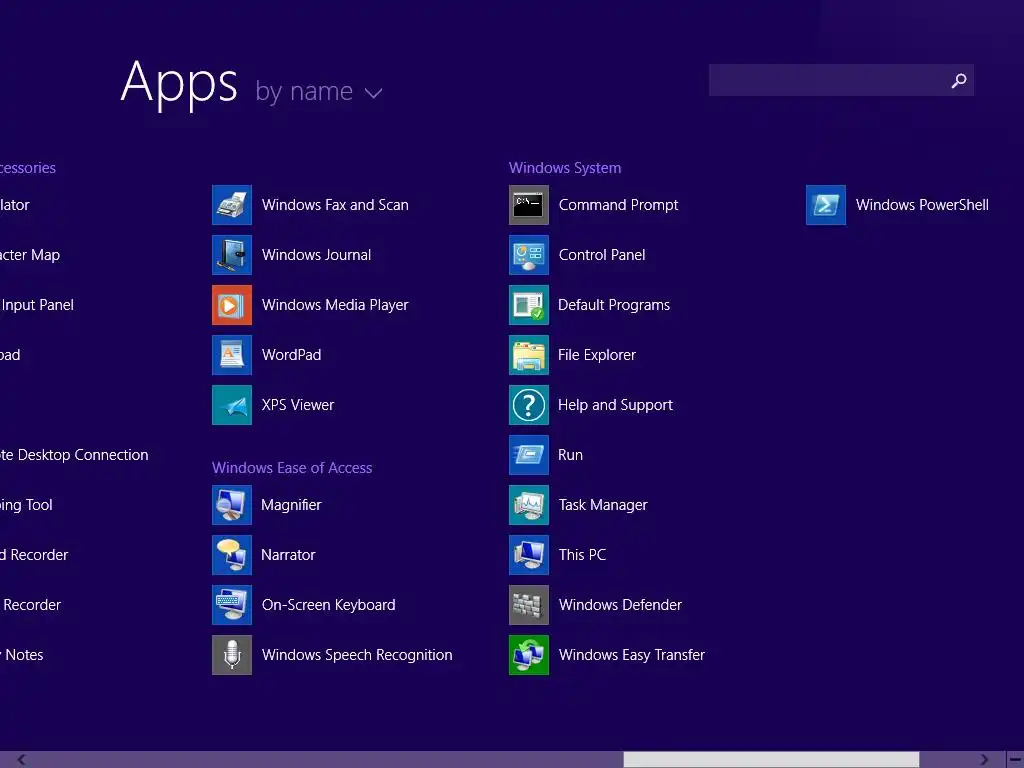
Task: Click the 'Run' text label
Action: click(x=570, y=455)
